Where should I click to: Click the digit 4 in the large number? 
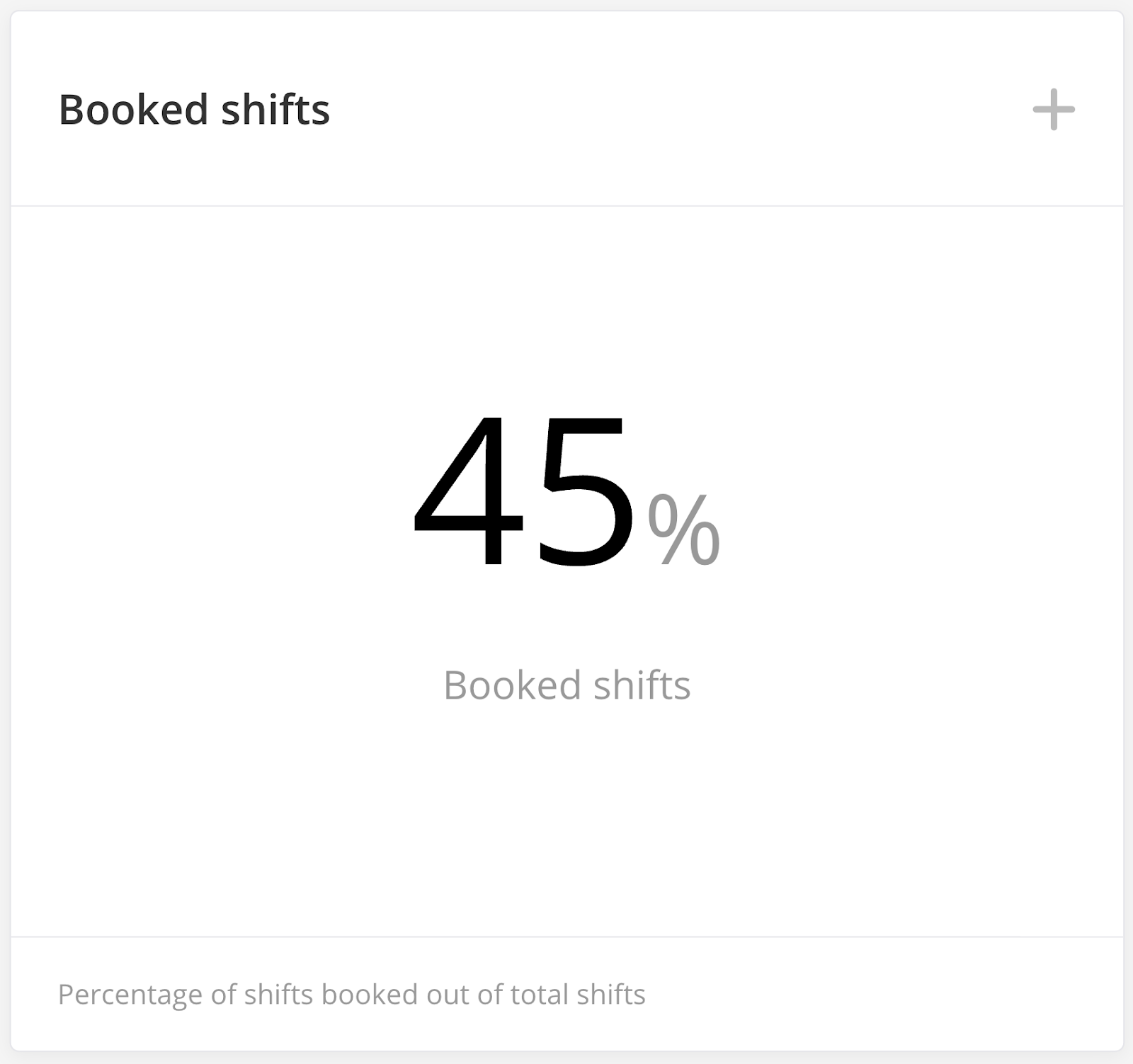pyautogui.click(x=468, y=492)
